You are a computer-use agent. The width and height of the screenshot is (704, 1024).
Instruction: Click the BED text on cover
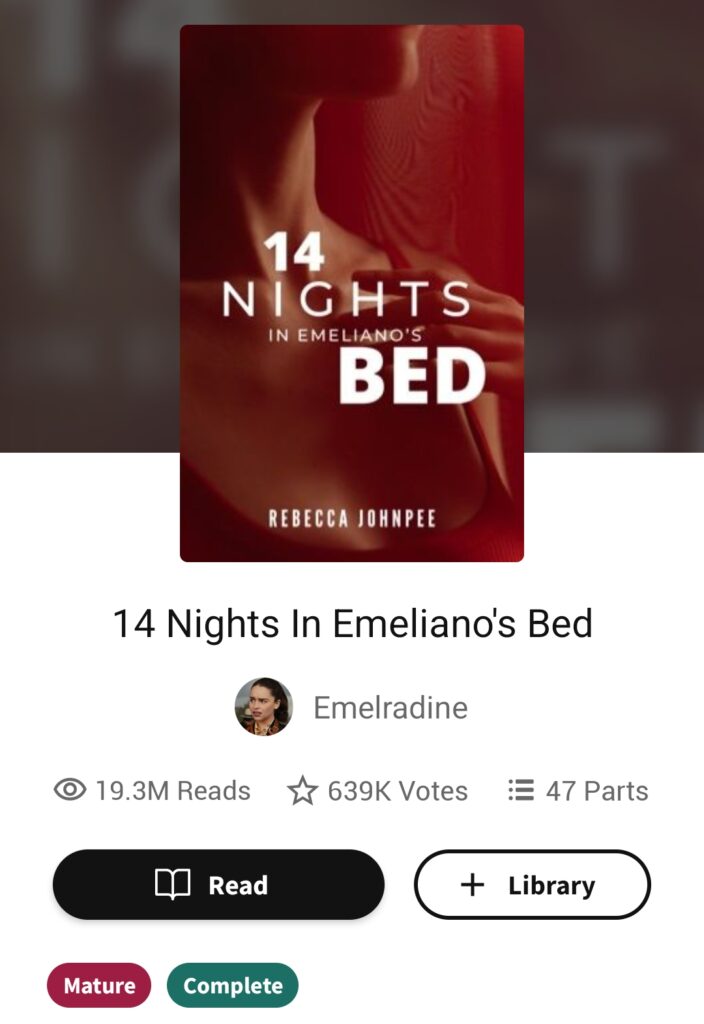pos(413,376)
